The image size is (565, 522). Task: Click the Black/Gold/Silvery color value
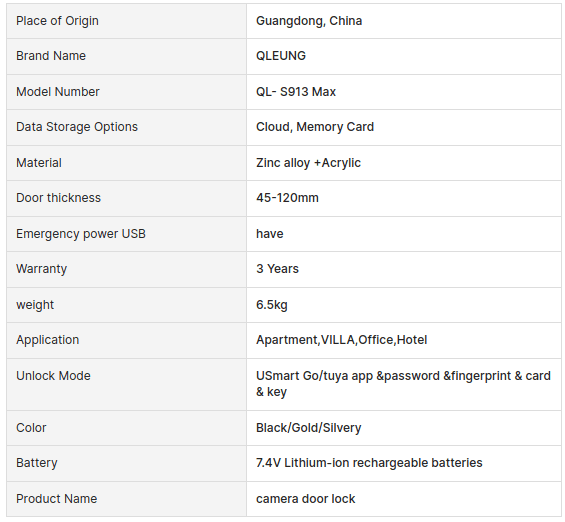tap(308, 428)
